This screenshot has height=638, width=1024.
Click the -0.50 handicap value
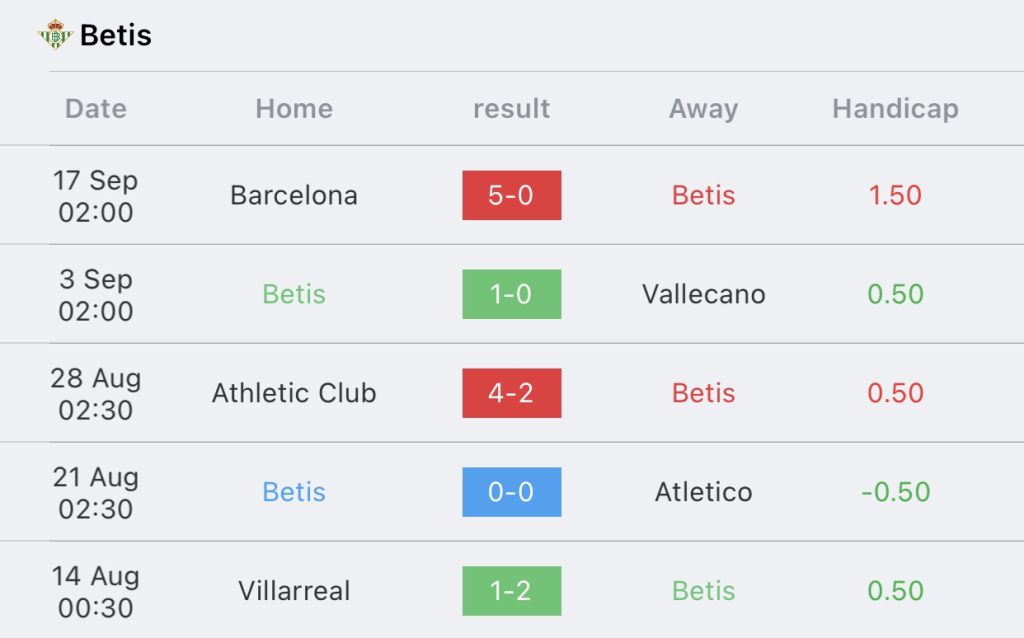(x=895, y=492)
